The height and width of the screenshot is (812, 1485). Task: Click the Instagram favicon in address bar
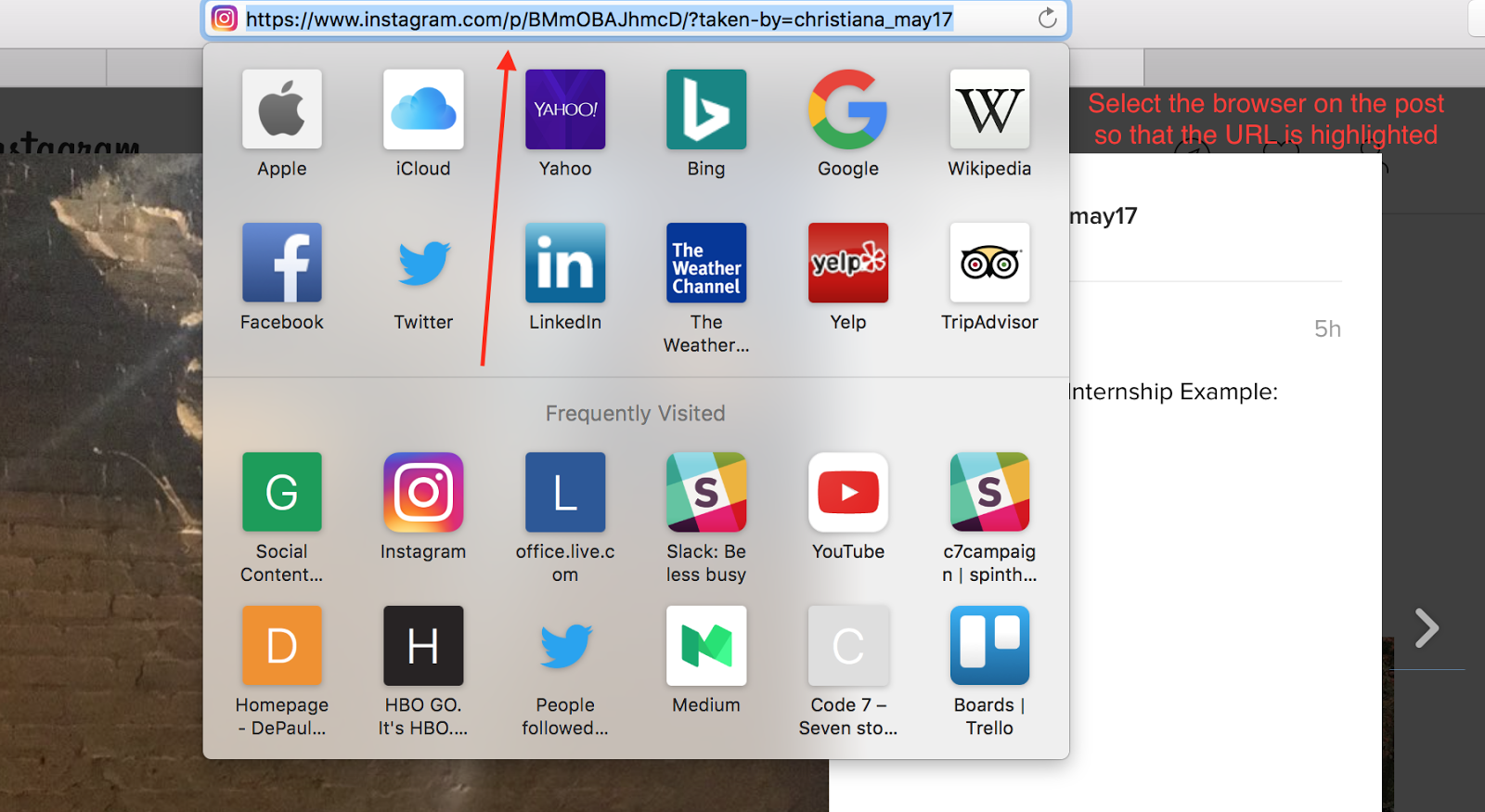(225, 19)
